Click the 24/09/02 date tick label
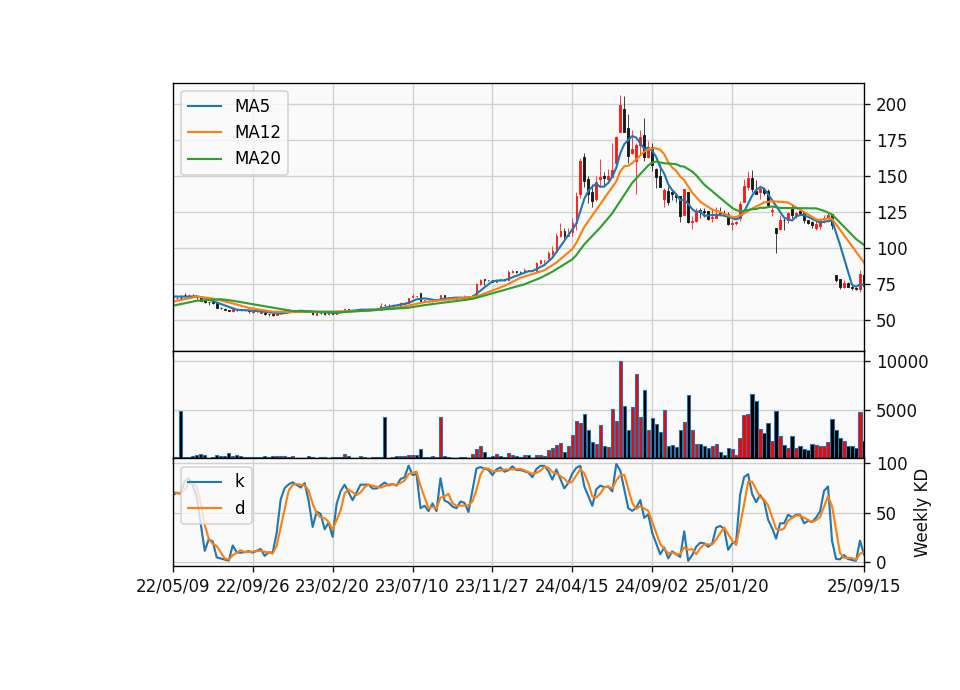This screenshot has width=960, height=690. point(651,586)
